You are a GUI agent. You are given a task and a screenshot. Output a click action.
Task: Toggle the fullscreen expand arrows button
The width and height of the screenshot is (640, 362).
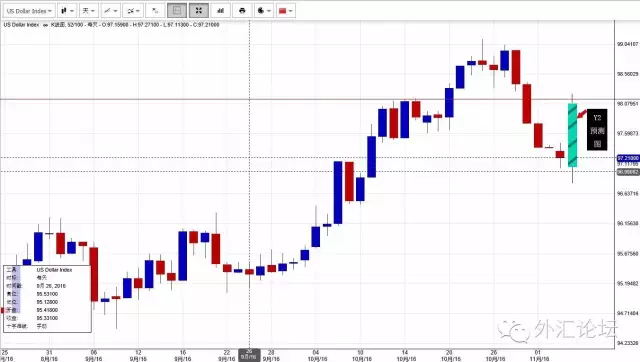point(199,11)
